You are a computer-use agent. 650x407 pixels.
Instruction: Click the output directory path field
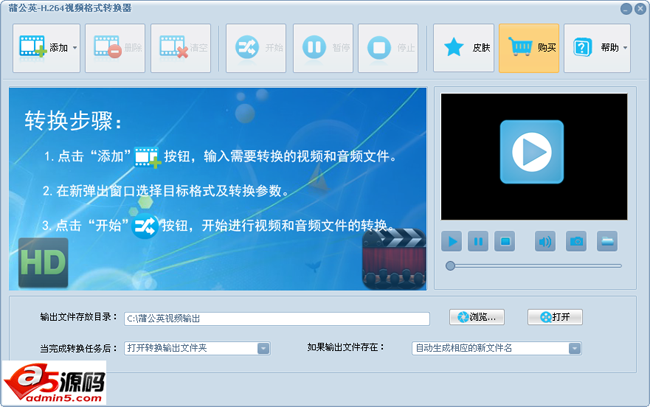coord(276,318)
